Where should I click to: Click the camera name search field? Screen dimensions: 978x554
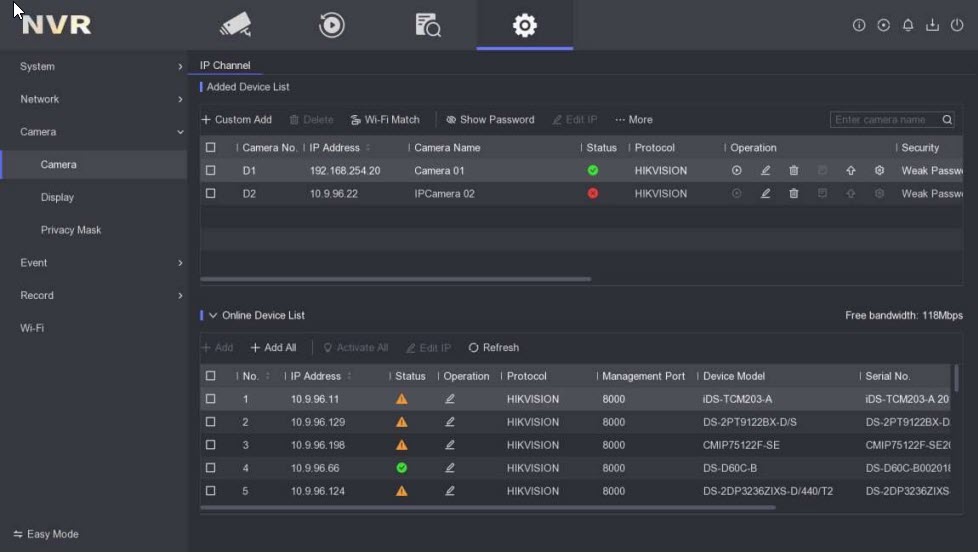885,120
